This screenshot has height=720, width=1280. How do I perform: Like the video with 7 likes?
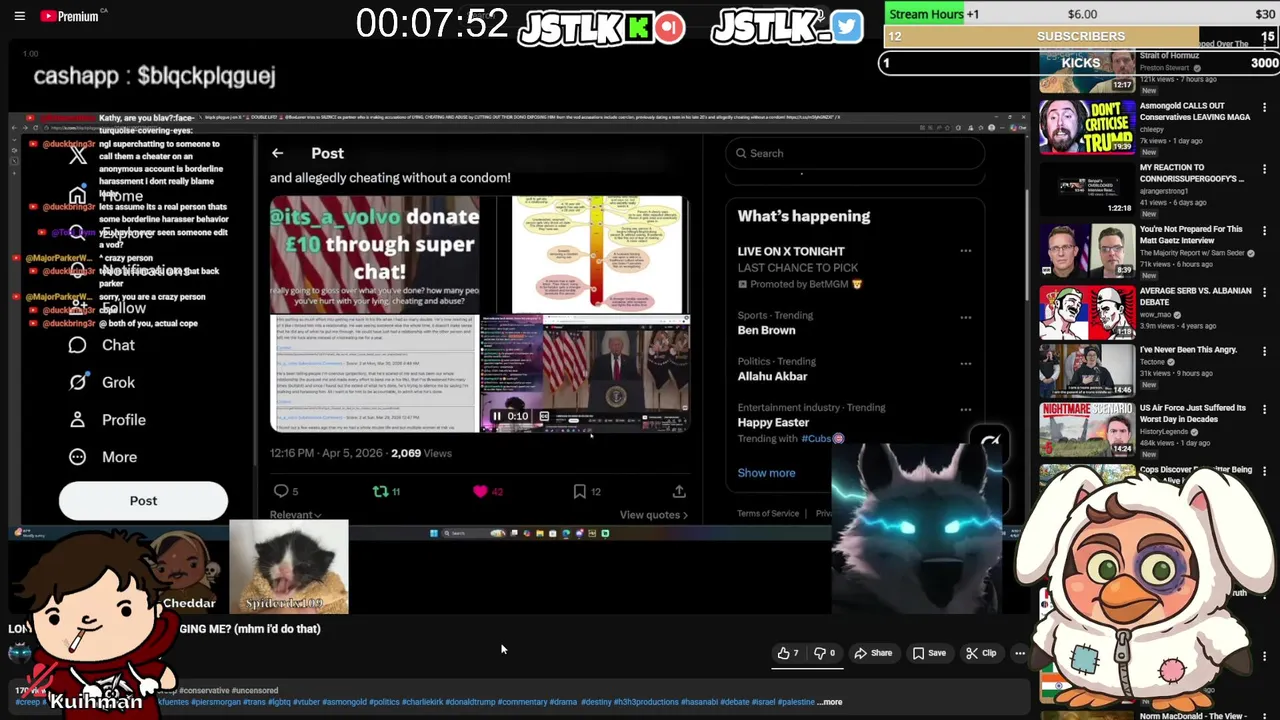(x=788, y=653)
